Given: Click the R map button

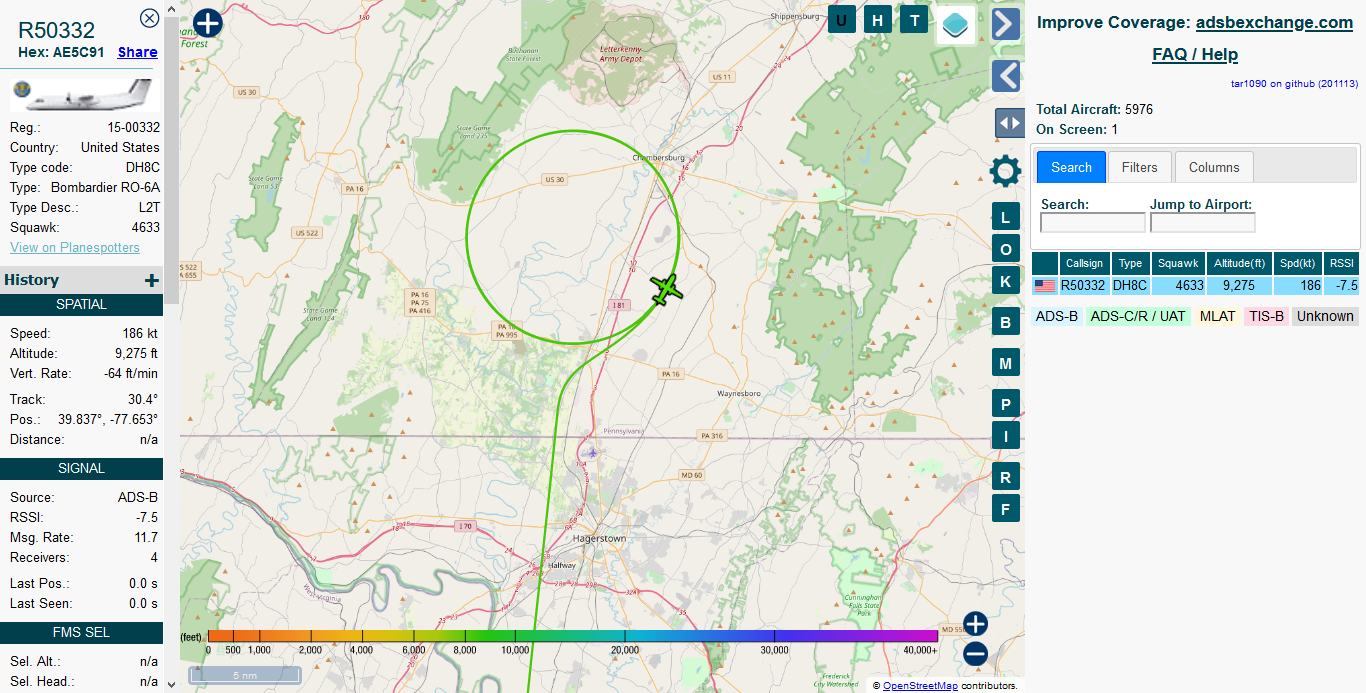Looking at the screenshot, I should tap(1005, 477).
